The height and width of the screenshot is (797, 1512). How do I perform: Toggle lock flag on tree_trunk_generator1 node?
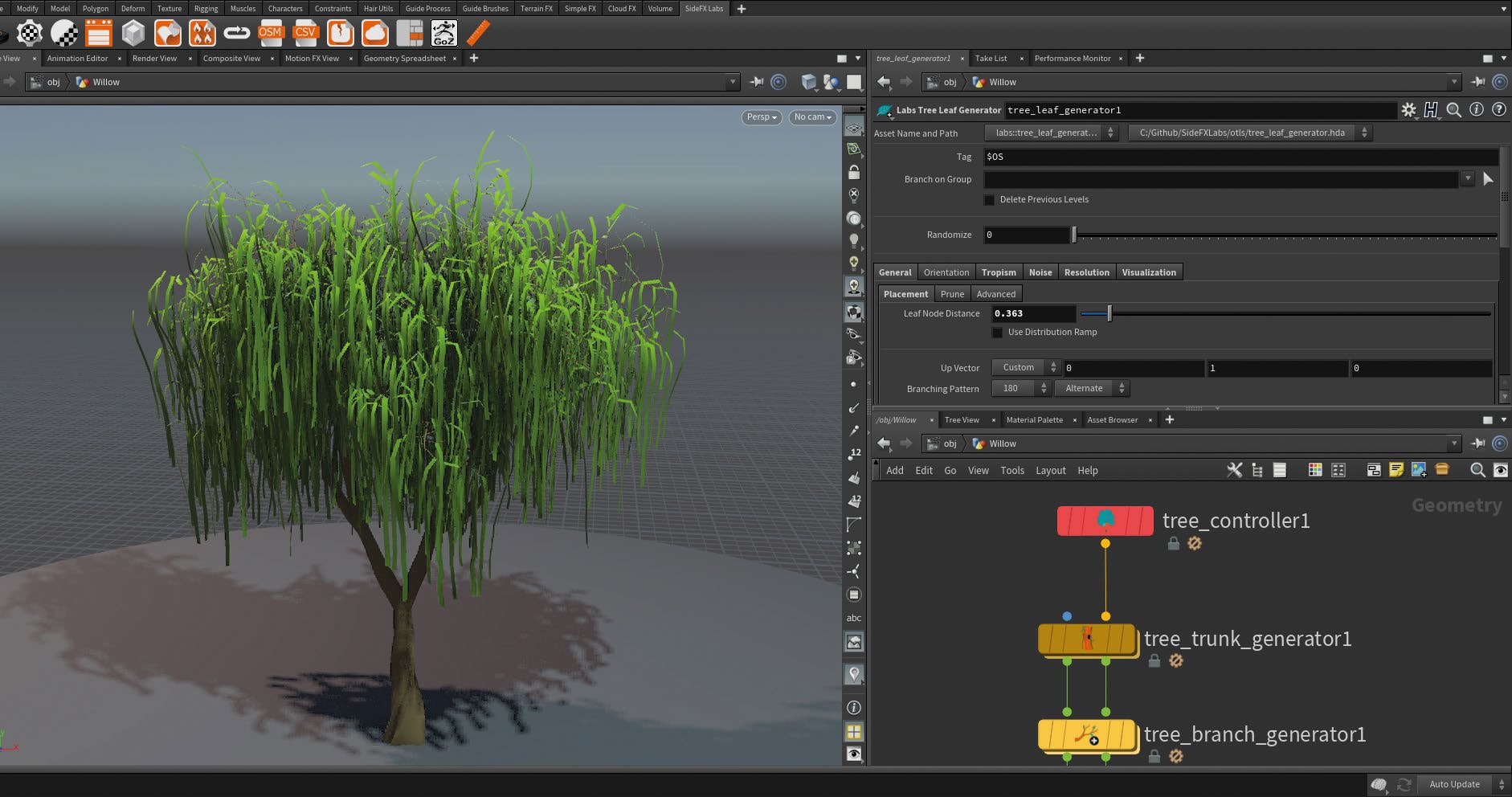pos(1154,661)
